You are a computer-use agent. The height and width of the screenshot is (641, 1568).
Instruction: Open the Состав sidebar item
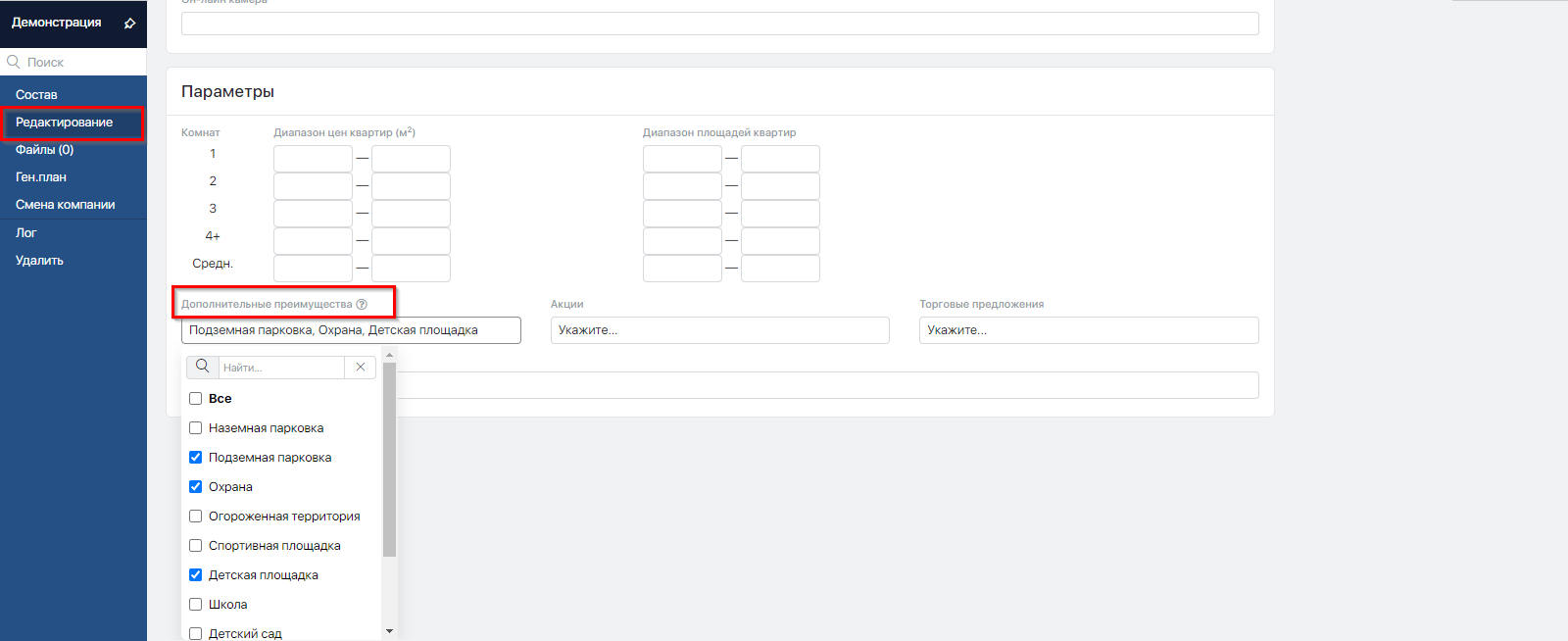pos(36,95)
